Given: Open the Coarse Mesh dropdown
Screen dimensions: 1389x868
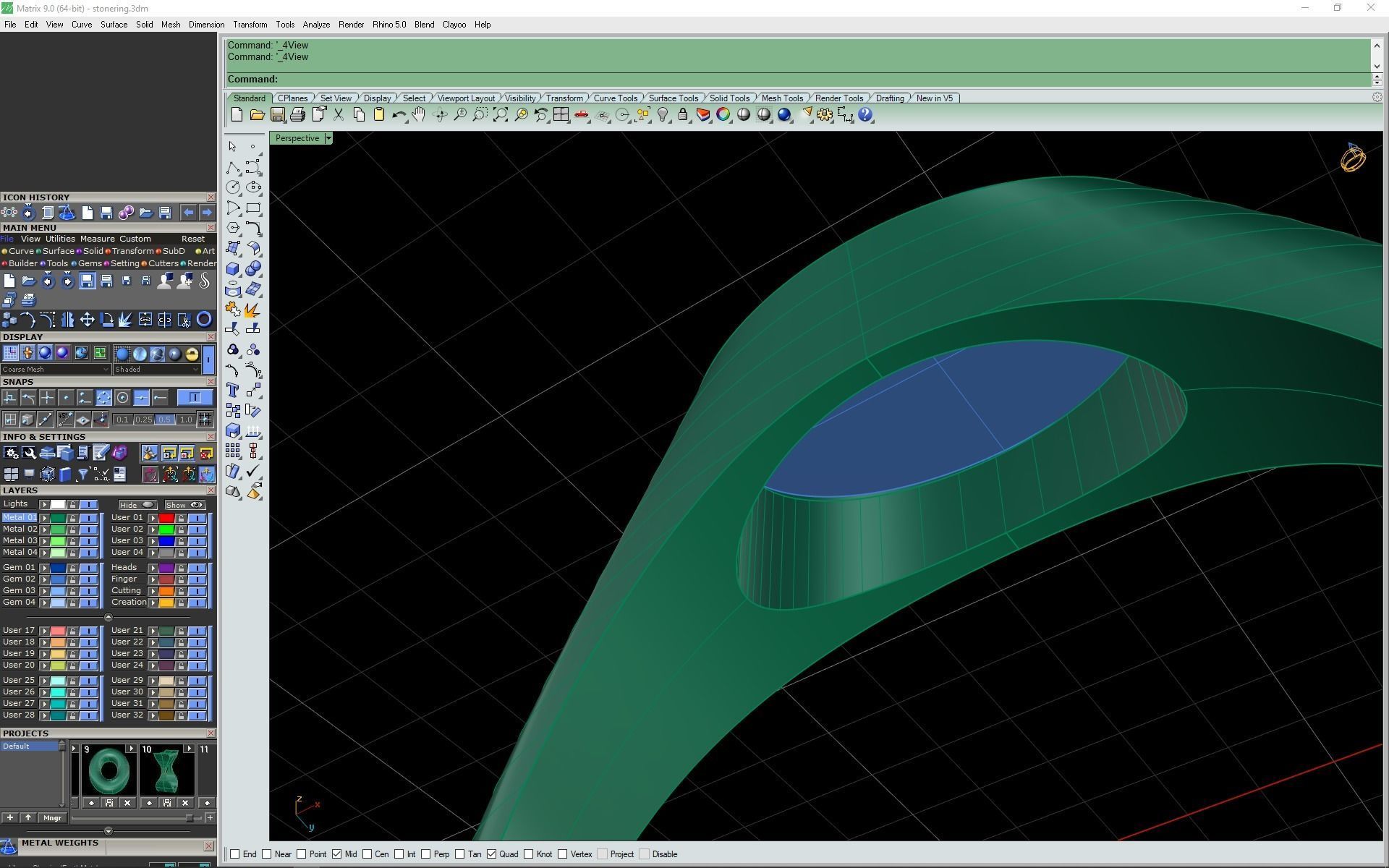Looking at the screenshot, I should pos(56,370).
